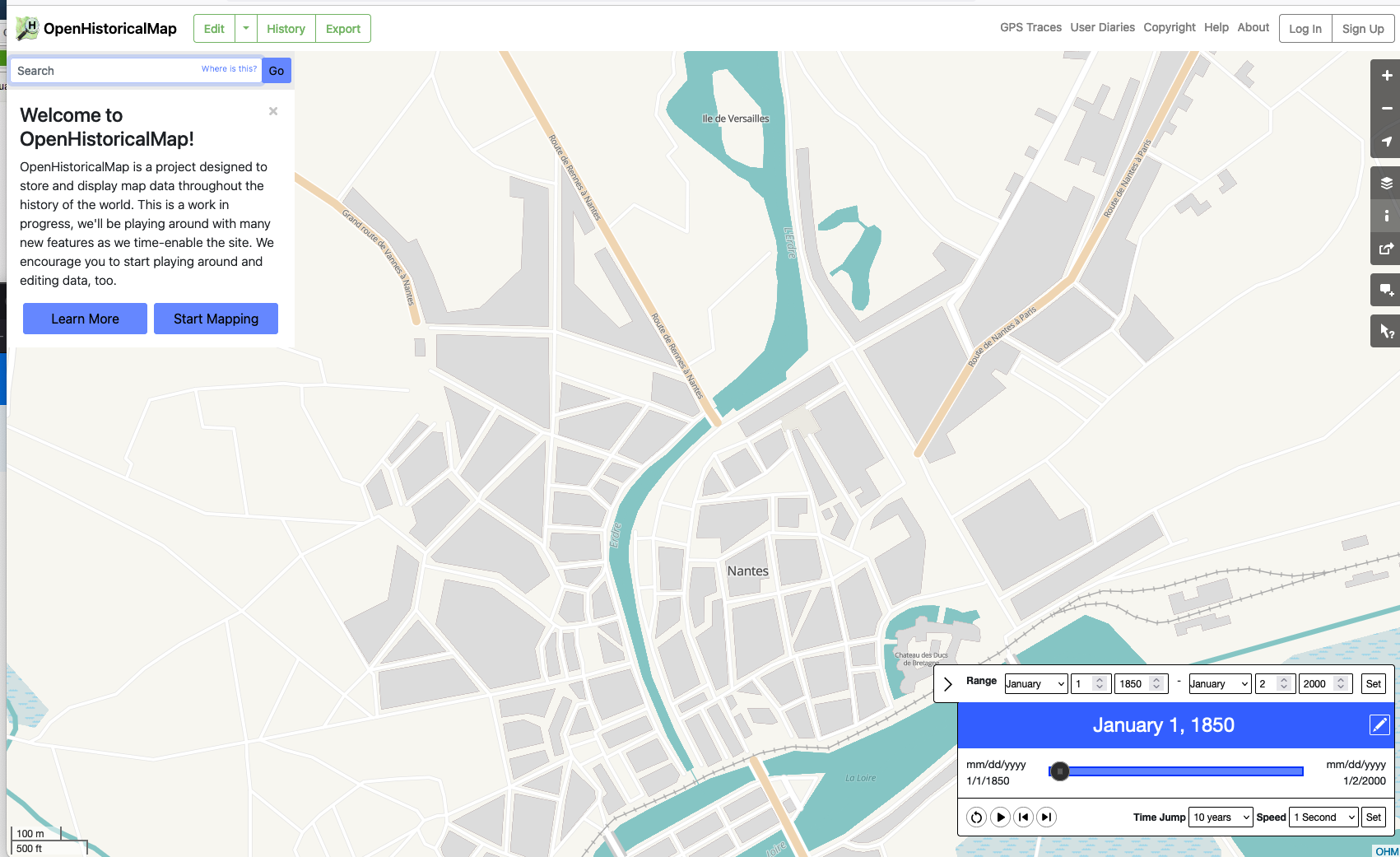Zoom out of the map
This screenshot has height=857, width=1400.
pos(1386,108)
